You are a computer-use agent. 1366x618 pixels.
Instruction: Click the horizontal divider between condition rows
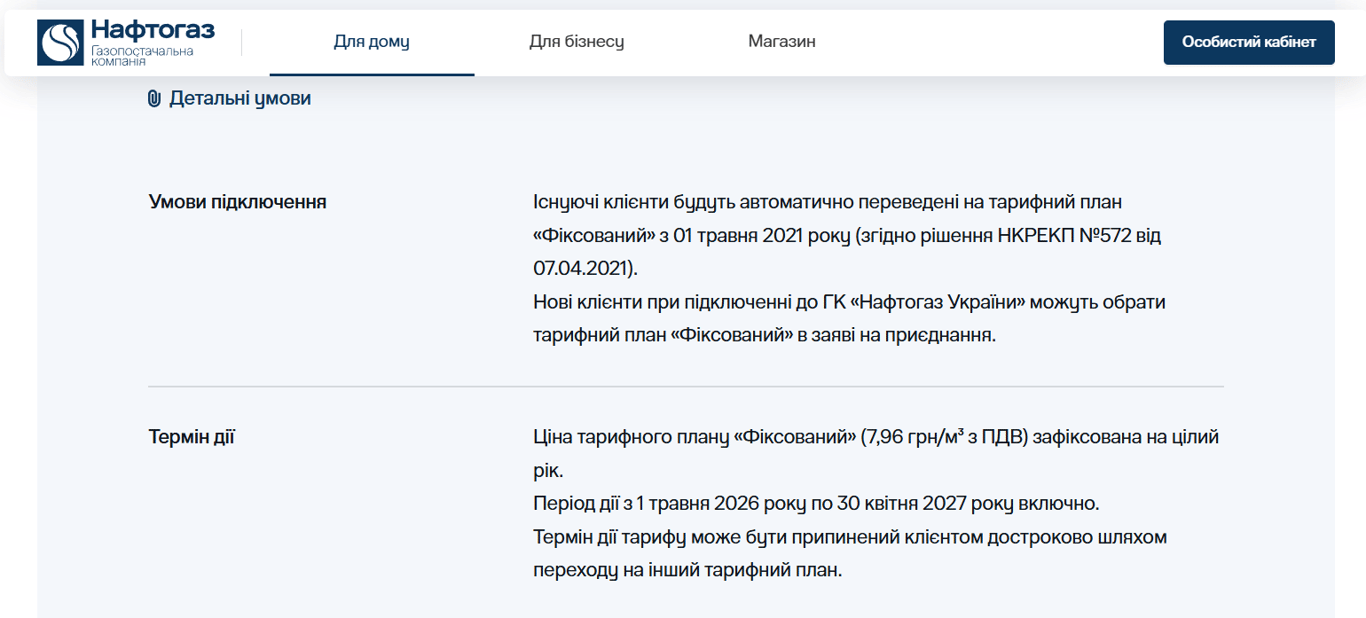(x=686, y=386)
